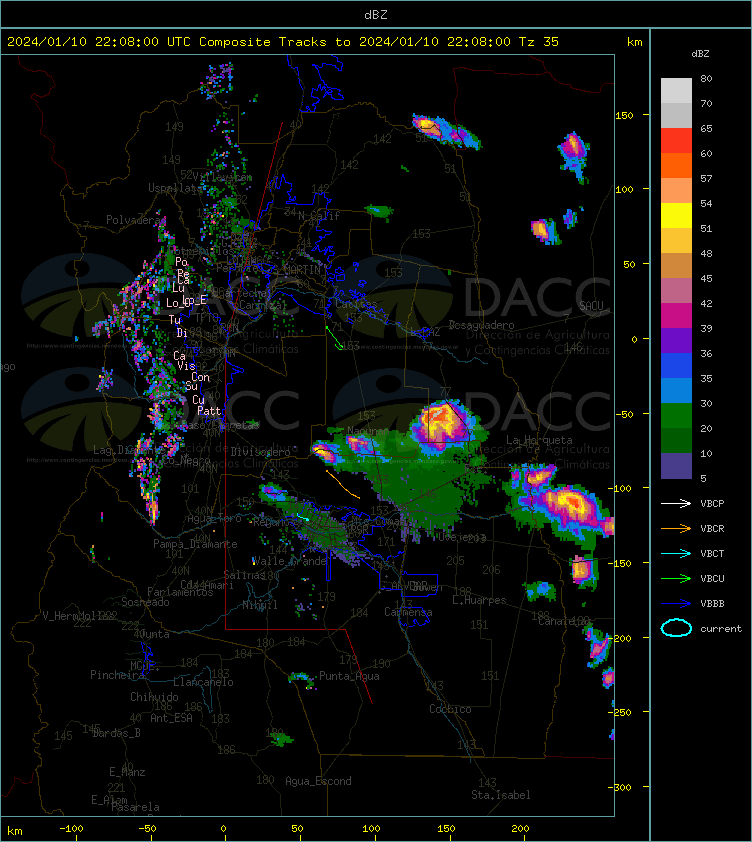This screenshot has width=752, height=842.
Task: Click the 'Desaguadero' map label
Action: [481, 325]
